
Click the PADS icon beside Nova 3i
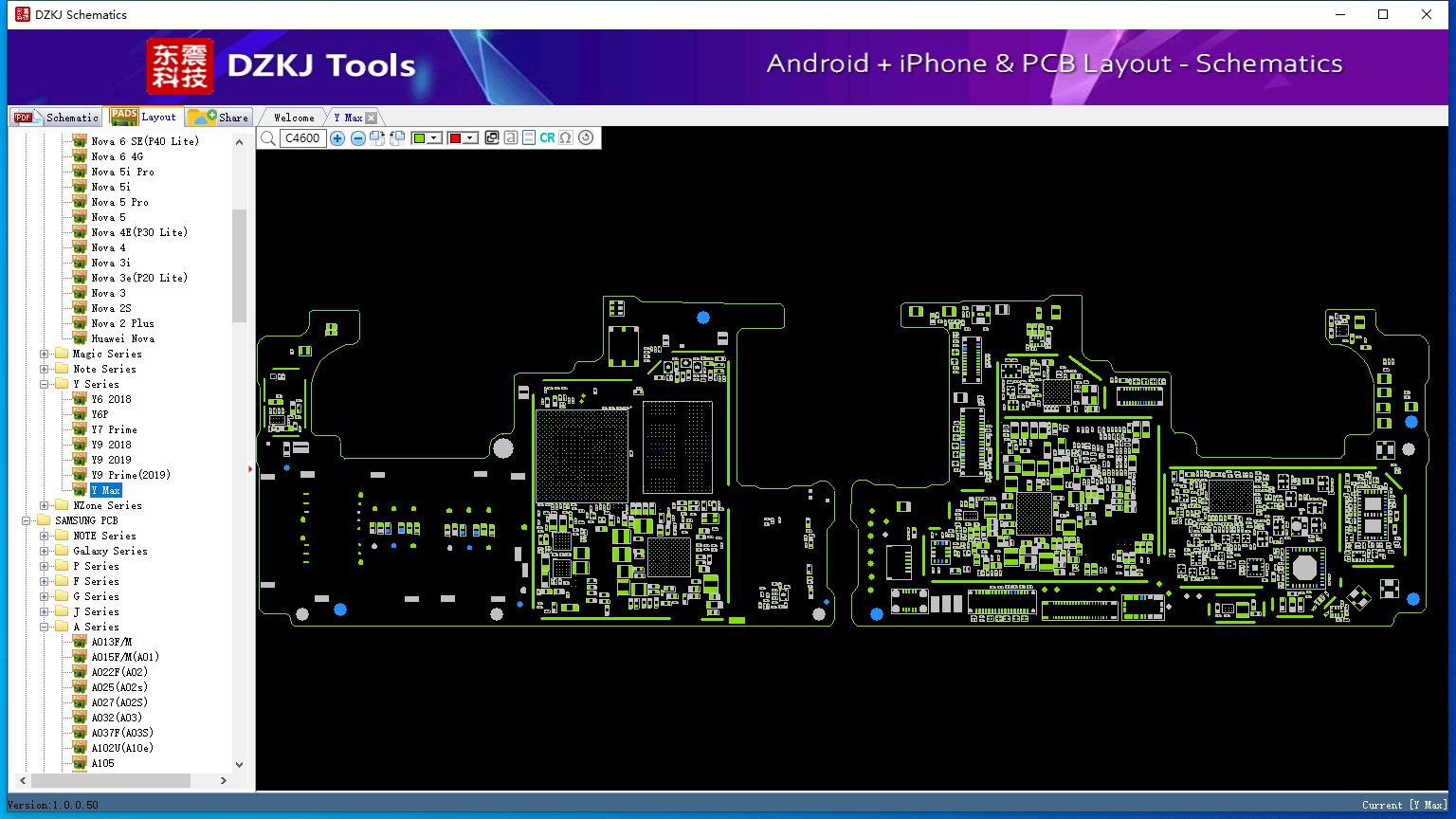80,263
